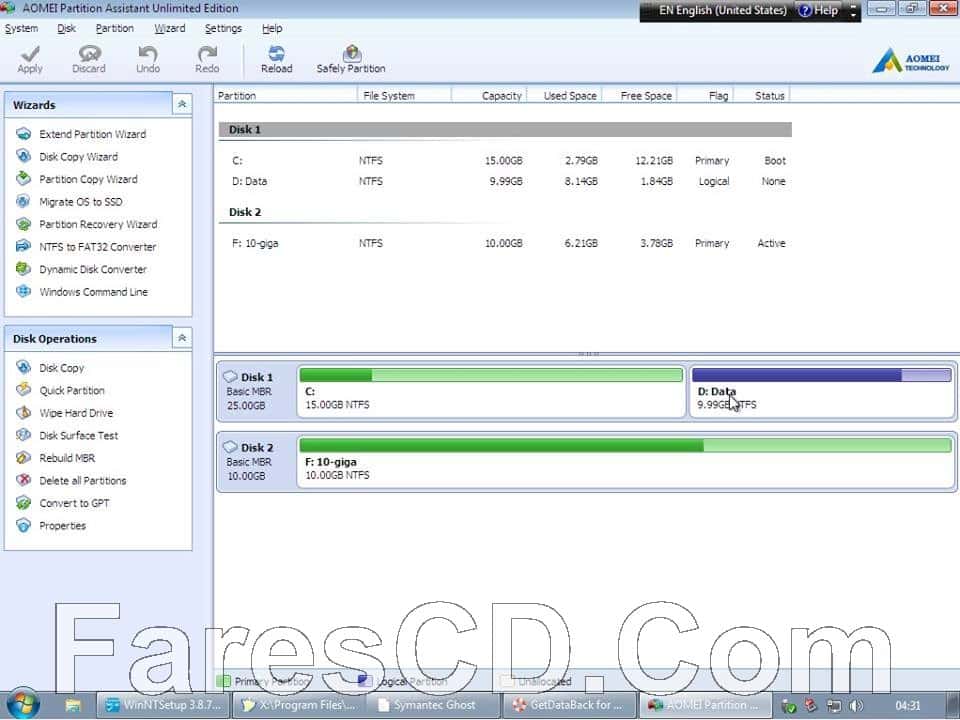This screenshot has width=960, height=720.
Task: Select C: partition usage bar on Disk 1
Action: (x=491, y=375)
